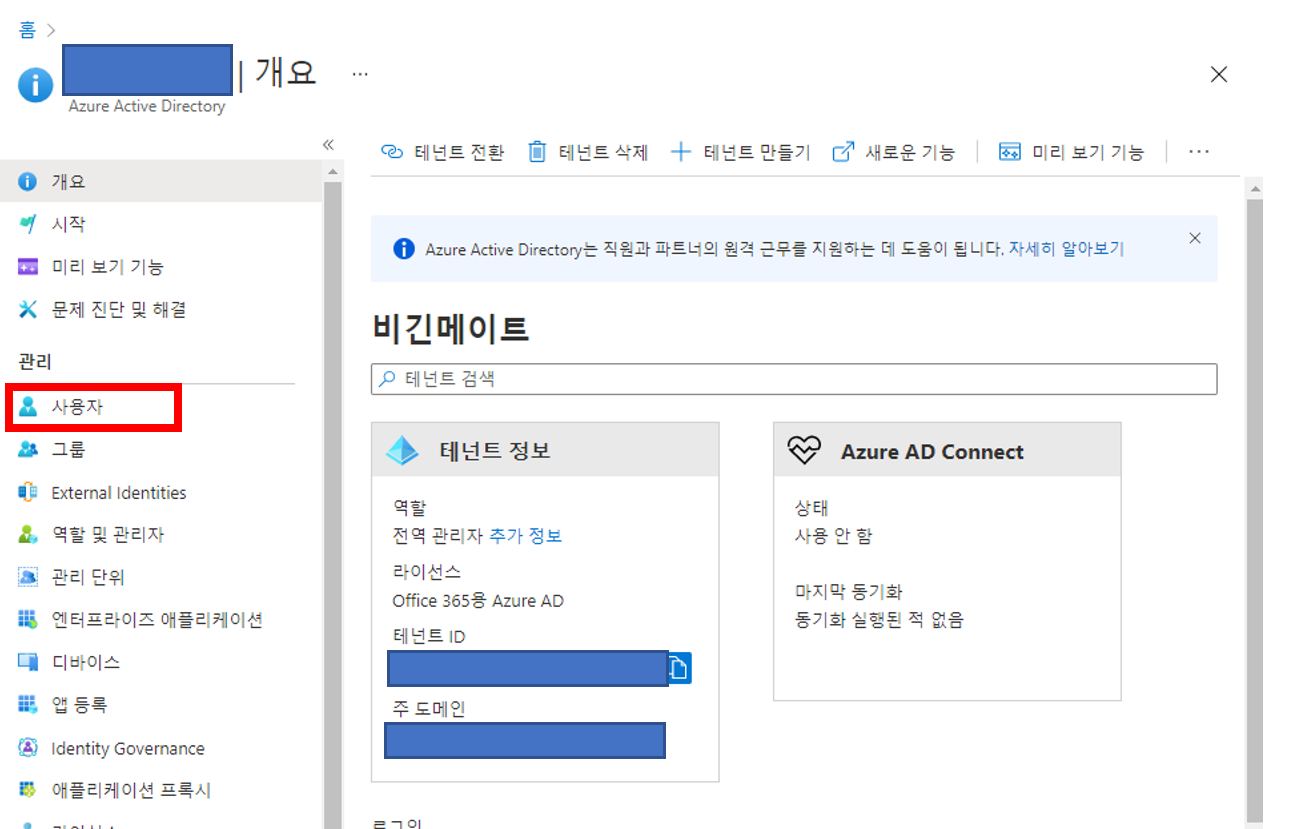Image resolution: width=1297 pixels, height=829 pixels.
Task: Click the 사용자 person icon
Action: click(x=28, y=408)
